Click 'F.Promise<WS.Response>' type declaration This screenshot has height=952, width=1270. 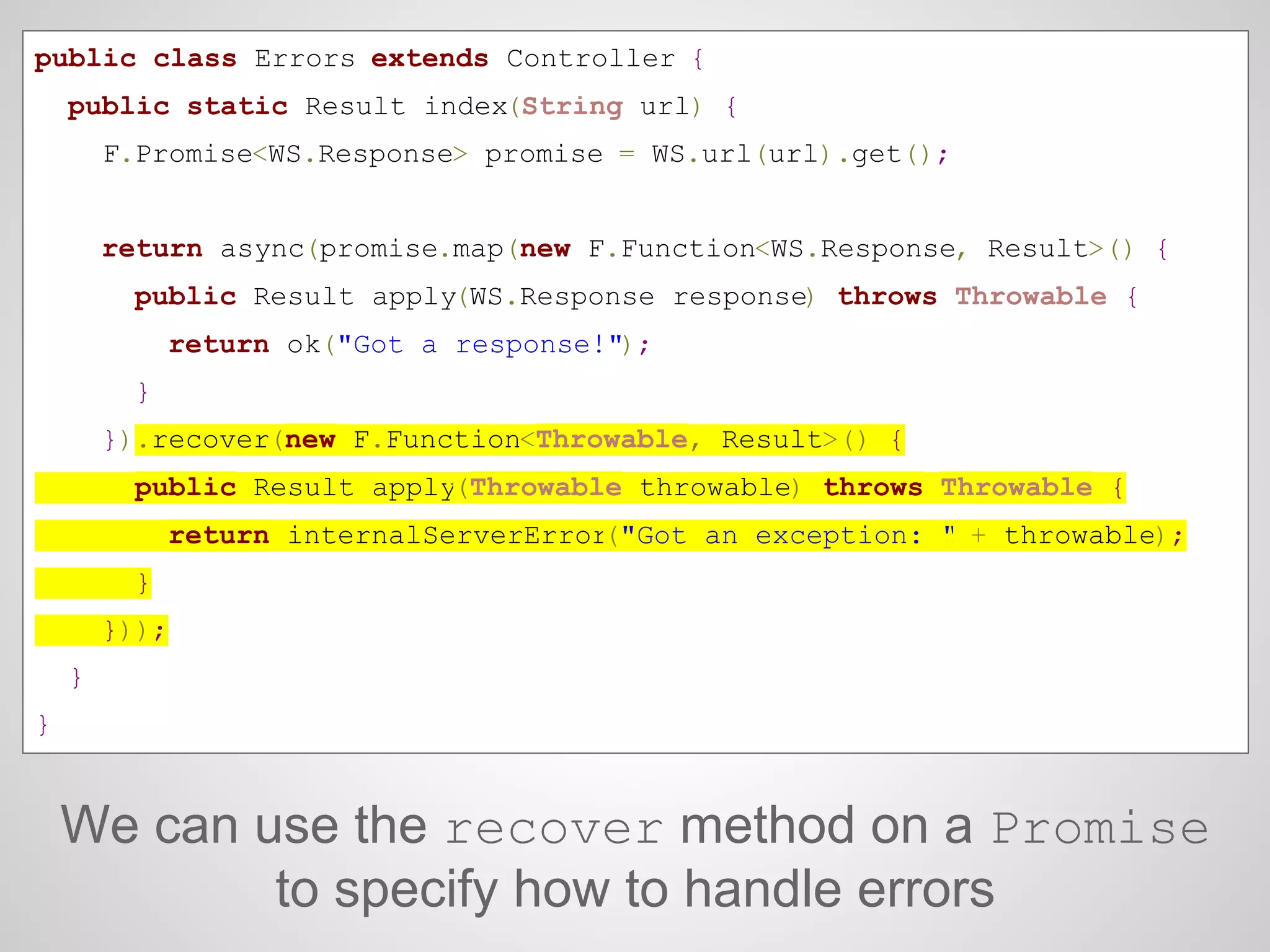click(x=285, y=154)
